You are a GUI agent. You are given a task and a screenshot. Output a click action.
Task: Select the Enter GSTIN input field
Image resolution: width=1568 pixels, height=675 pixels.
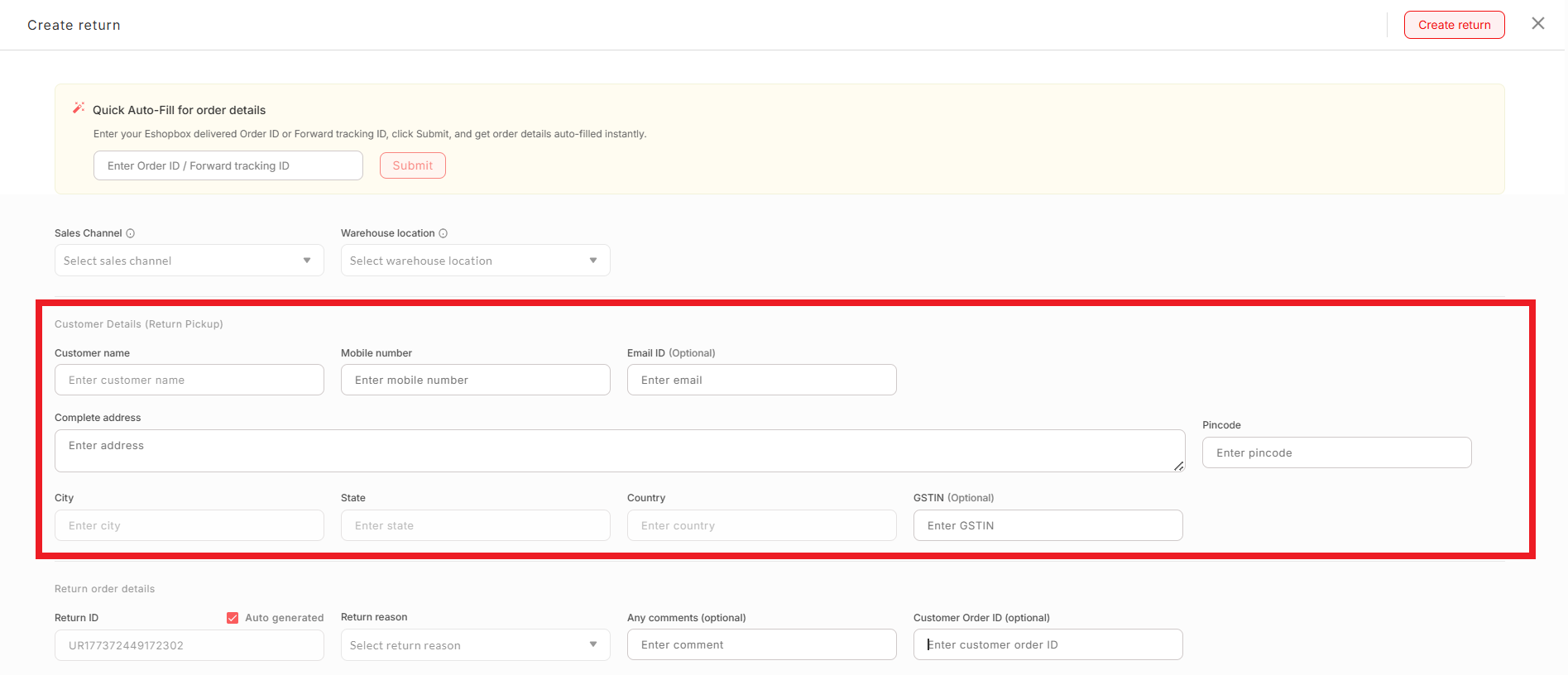click(1048, 525)
